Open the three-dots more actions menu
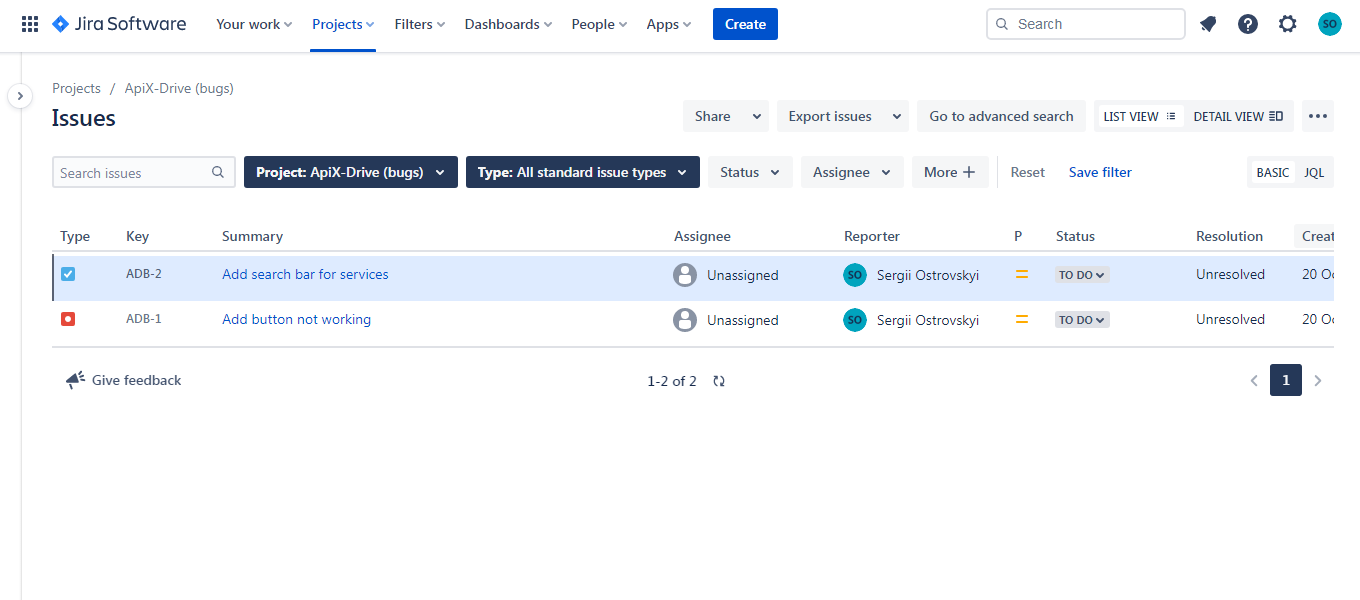 point(1318,116)
